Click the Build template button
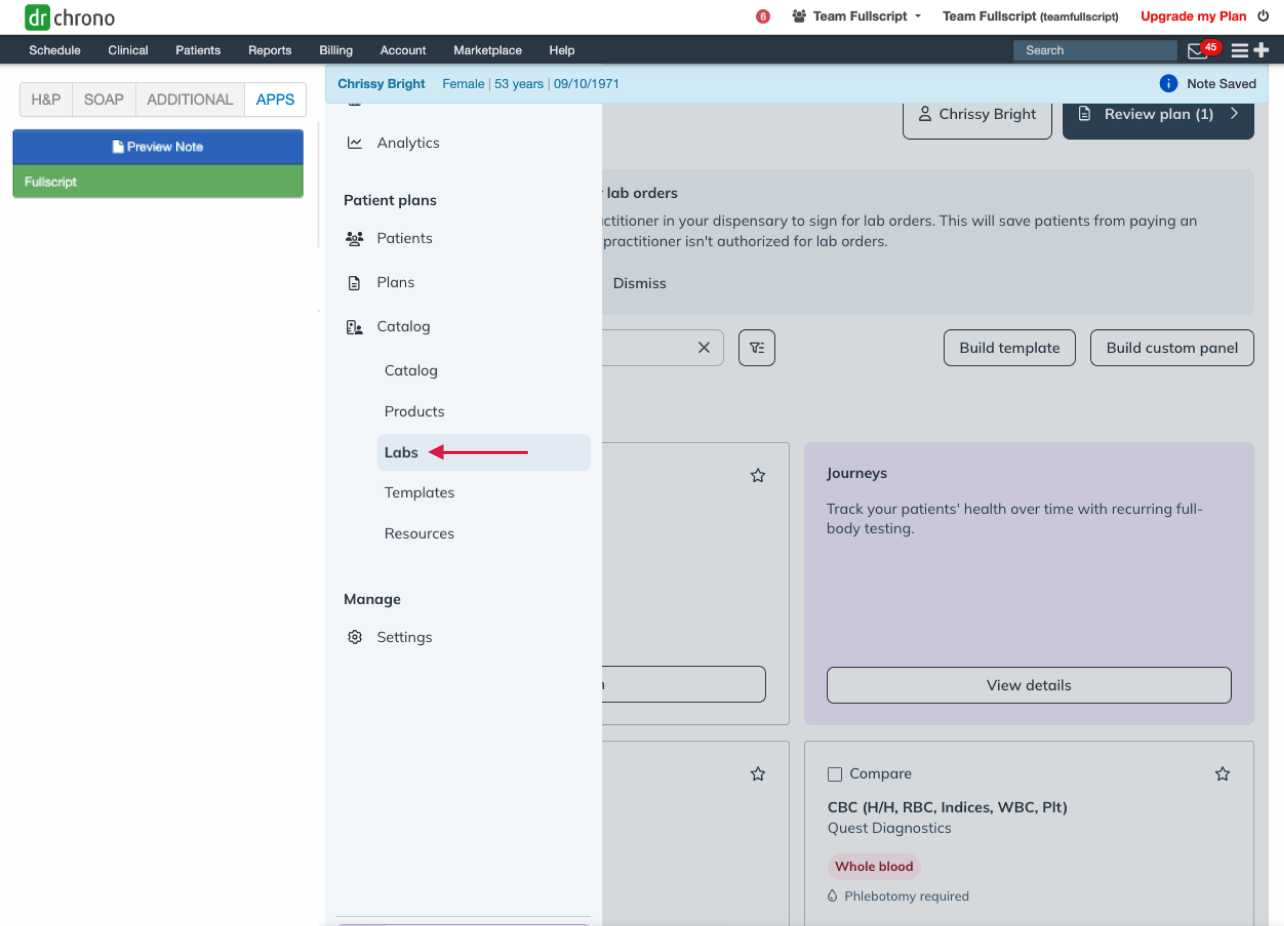 (x=1009, y=347)
